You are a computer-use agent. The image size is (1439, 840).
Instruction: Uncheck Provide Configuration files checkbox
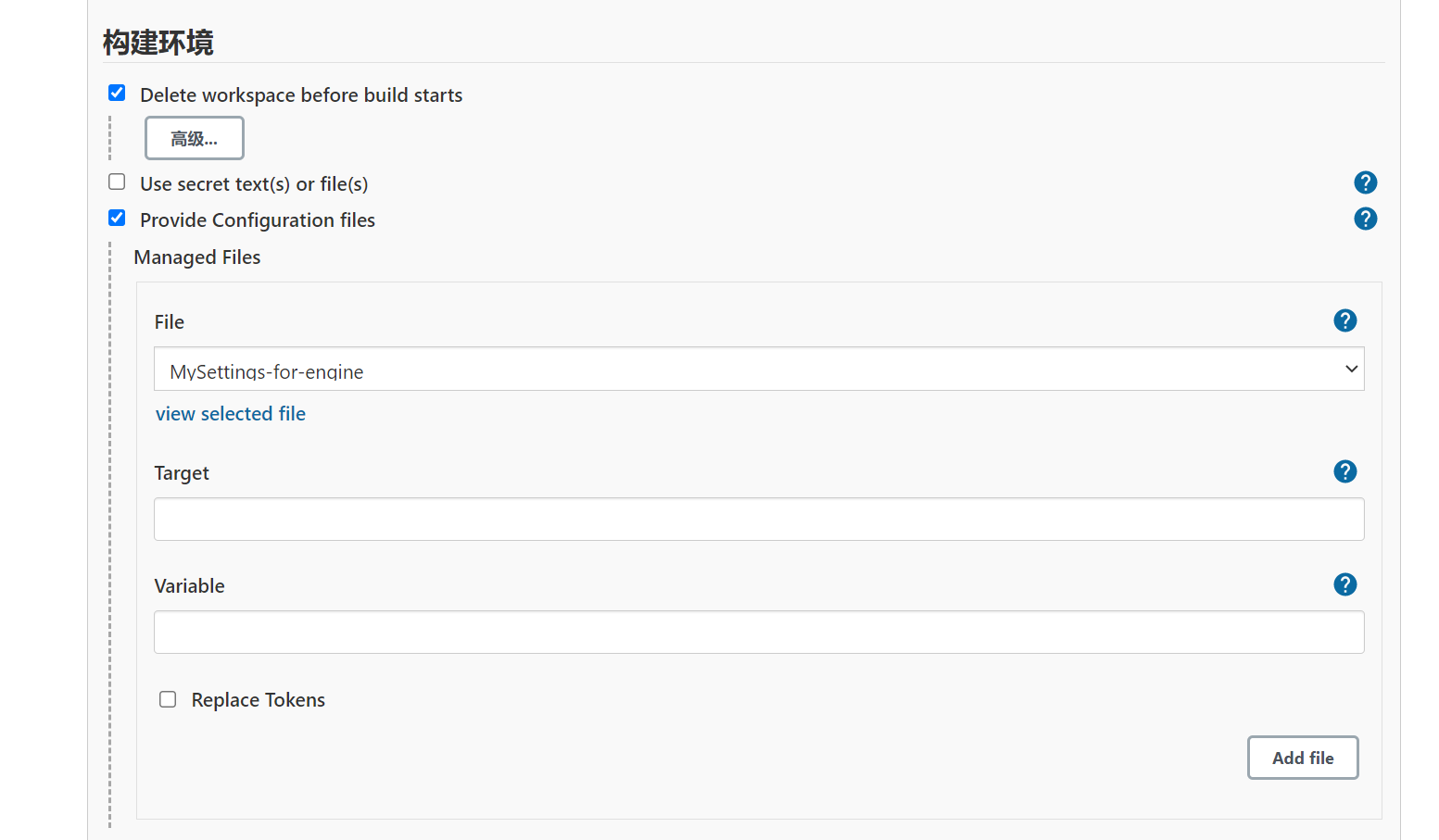(117, 218)
